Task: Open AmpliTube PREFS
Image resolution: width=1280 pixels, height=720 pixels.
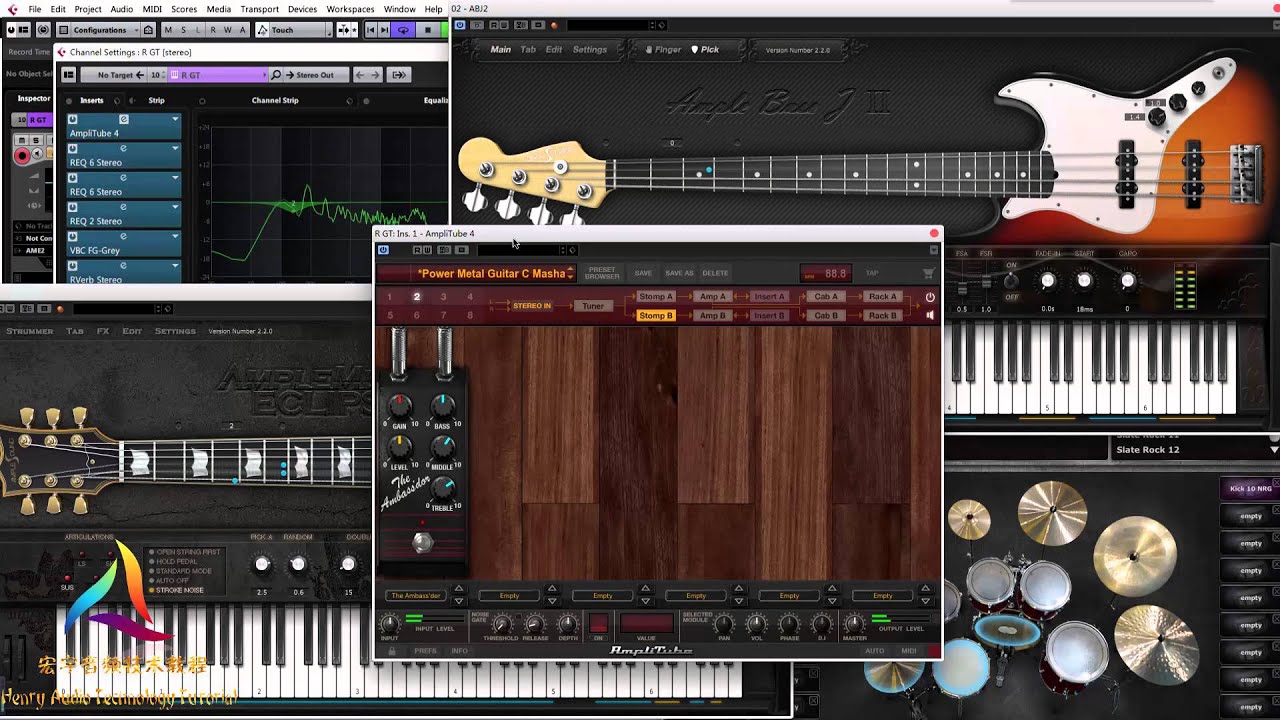Action: pyautogui.click(x=425, y=651)
